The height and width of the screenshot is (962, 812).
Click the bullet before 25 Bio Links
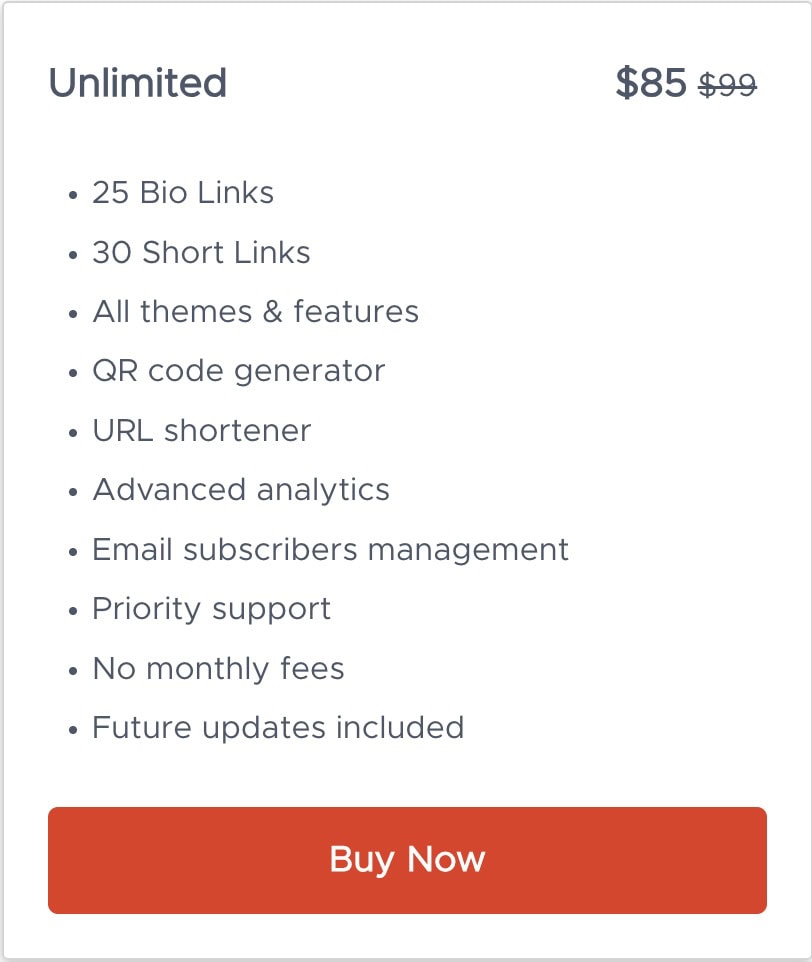pos(73,195)
